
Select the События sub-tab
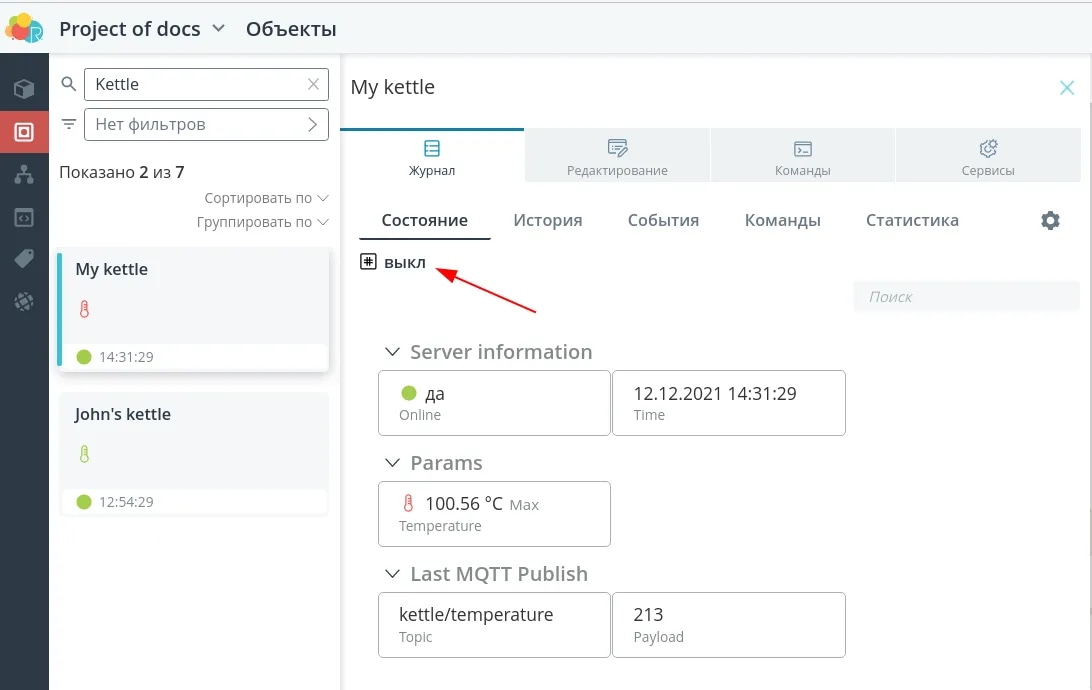click(663, 221)
